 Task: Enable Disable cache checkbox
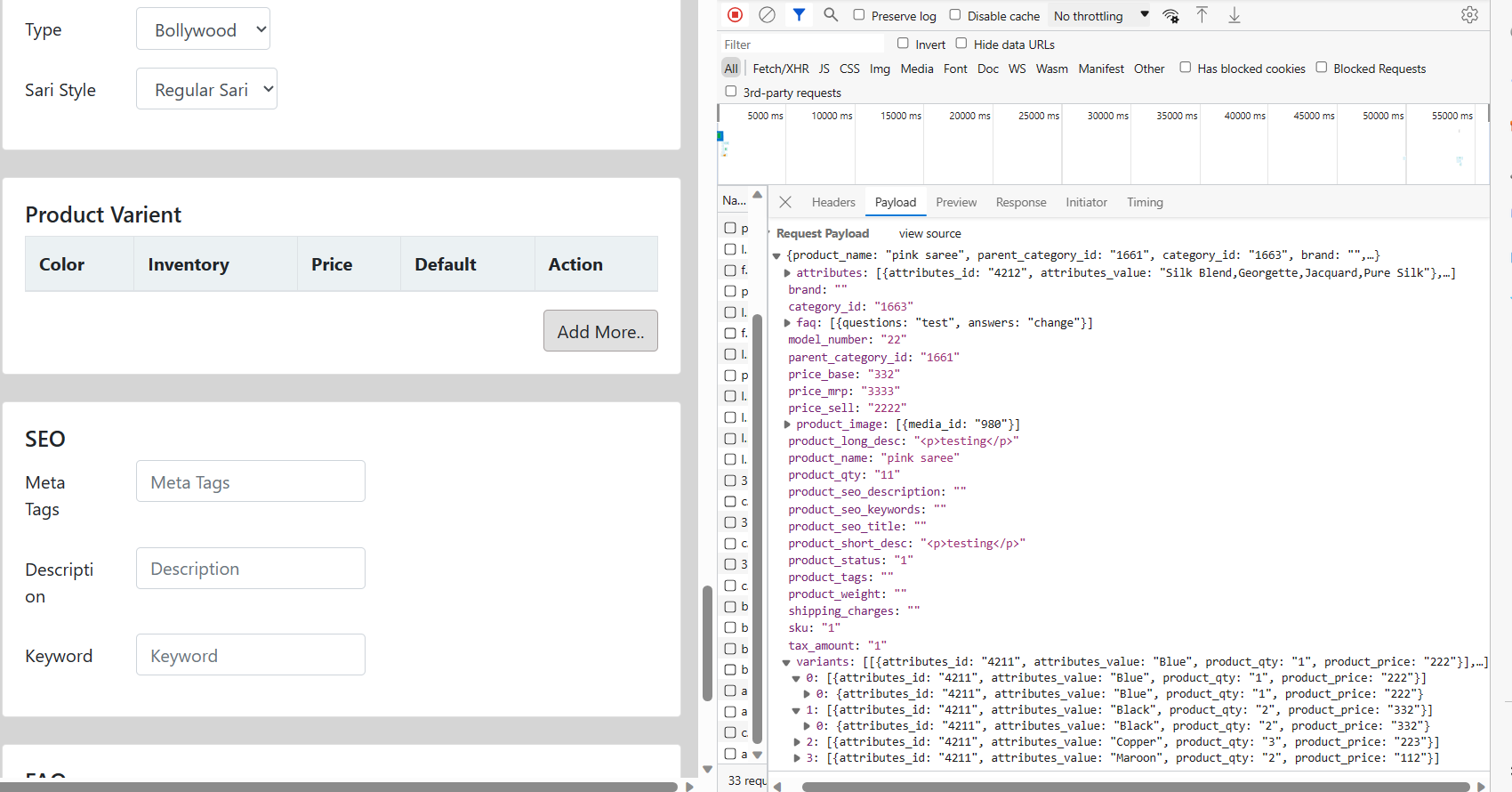pyautogui.click(x=954, y=14)
